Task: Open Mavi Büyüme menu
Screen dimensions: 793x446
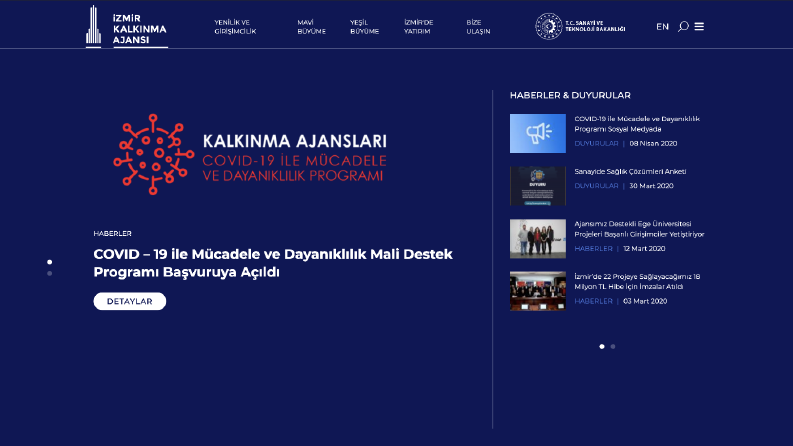Action: (311, 27)
